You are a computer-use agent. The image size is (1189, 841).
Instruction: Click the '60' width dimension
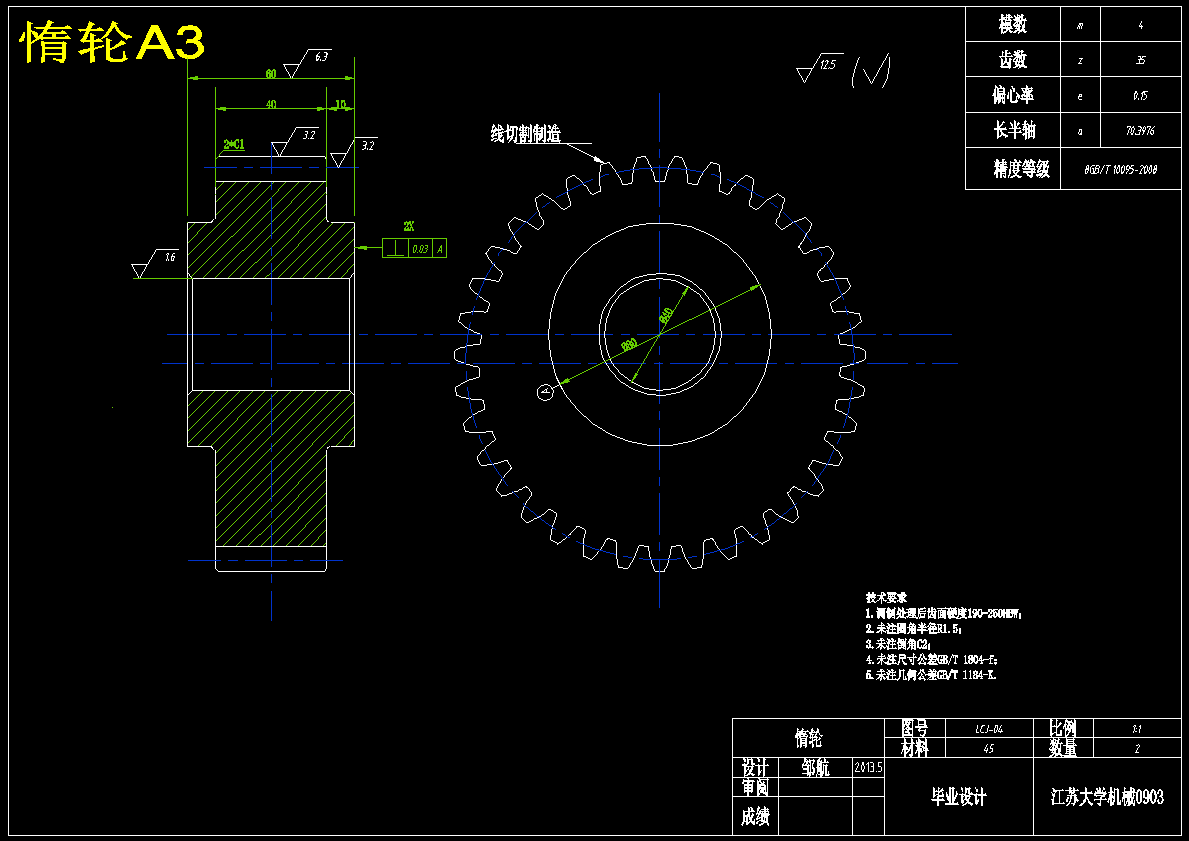(x=270, y=74)
